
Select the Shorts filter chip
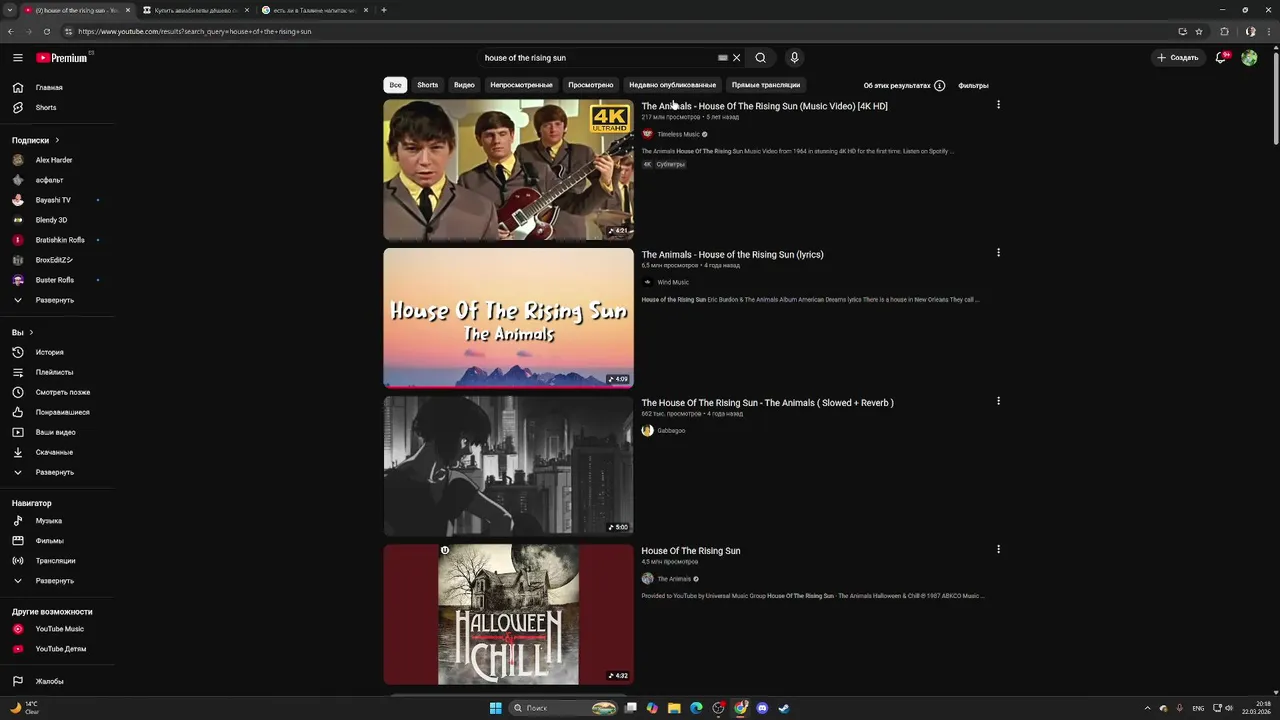tap(428, 85)
